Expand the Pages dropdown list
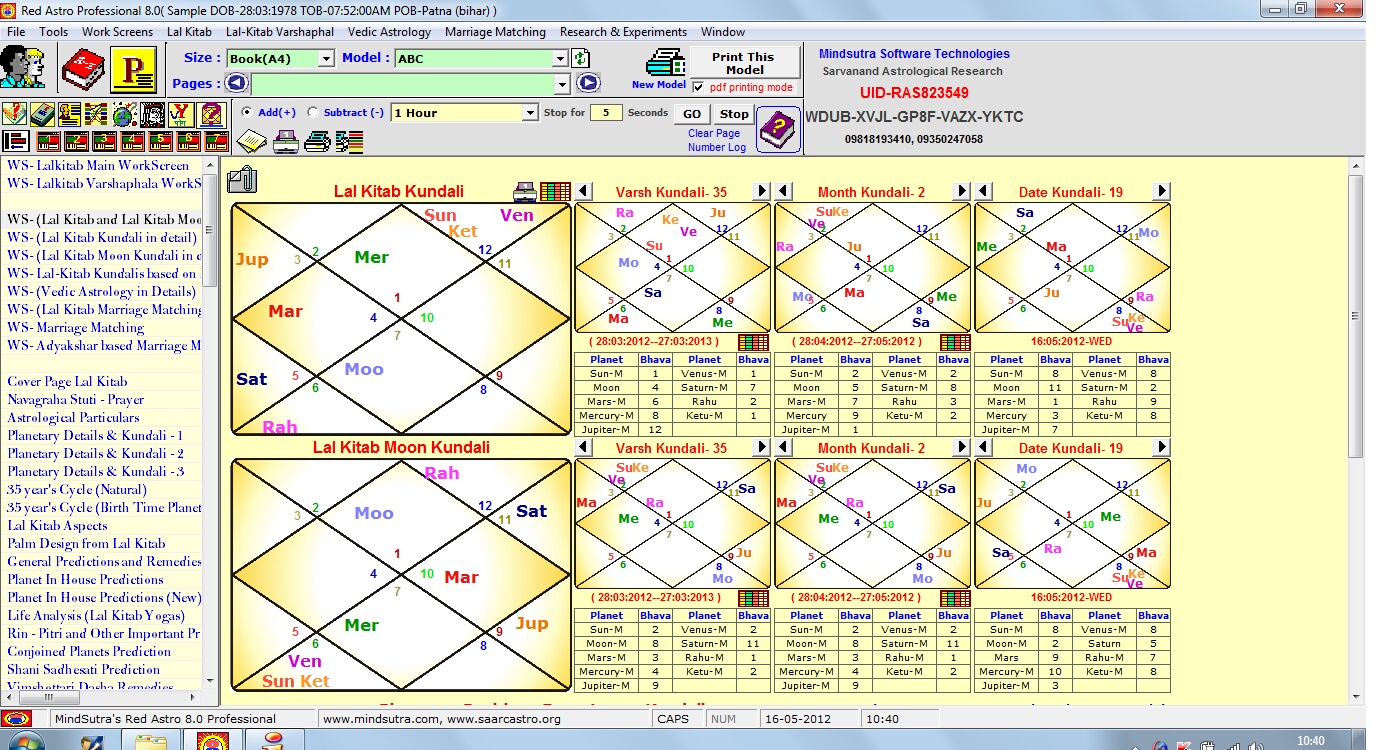 561,84
